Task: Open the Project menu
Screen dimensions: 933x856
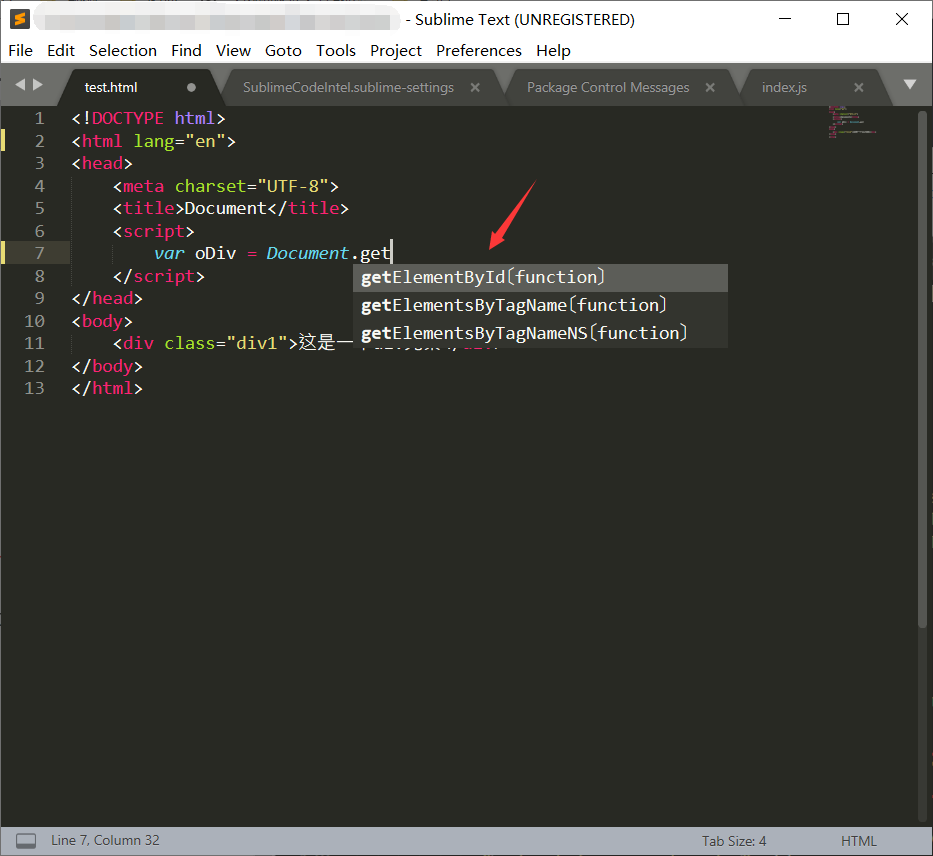Action: 396,51
